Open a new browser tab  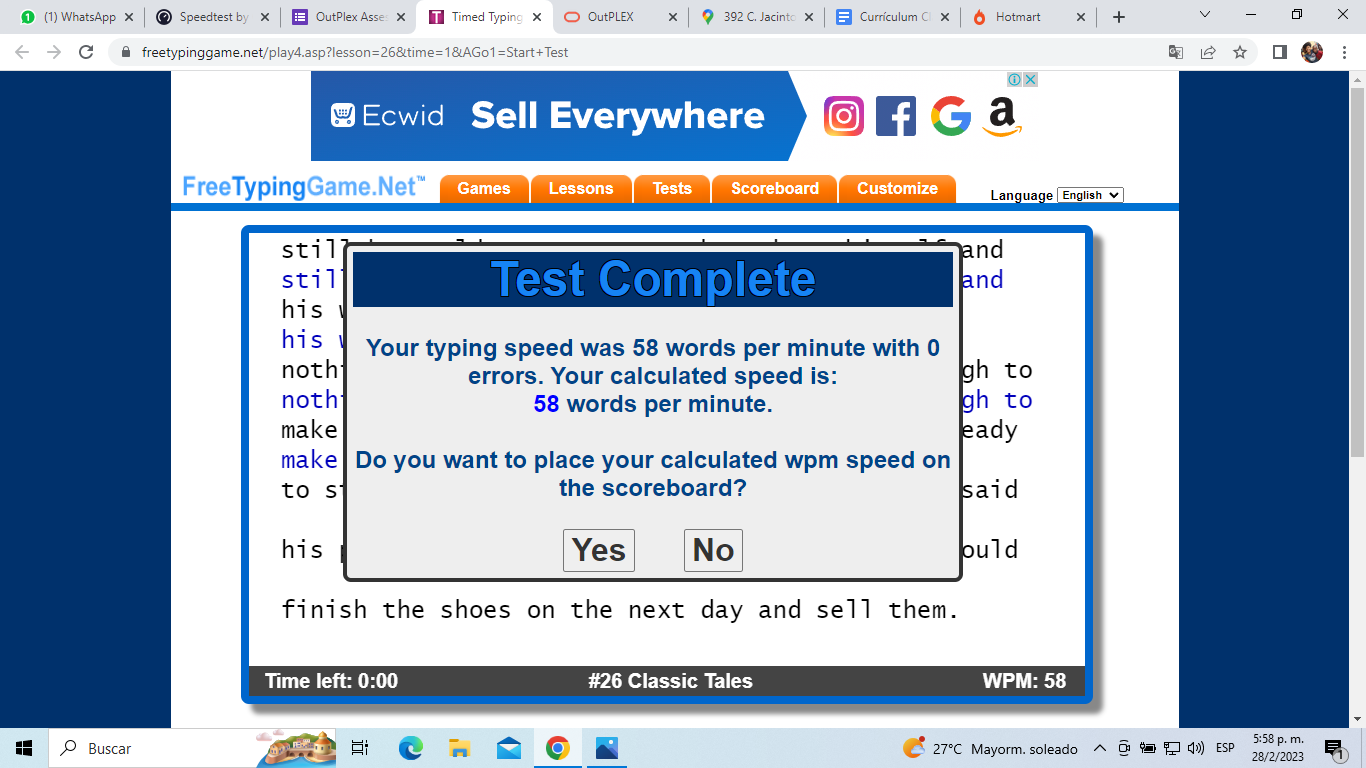click(x=1119, y=17)
